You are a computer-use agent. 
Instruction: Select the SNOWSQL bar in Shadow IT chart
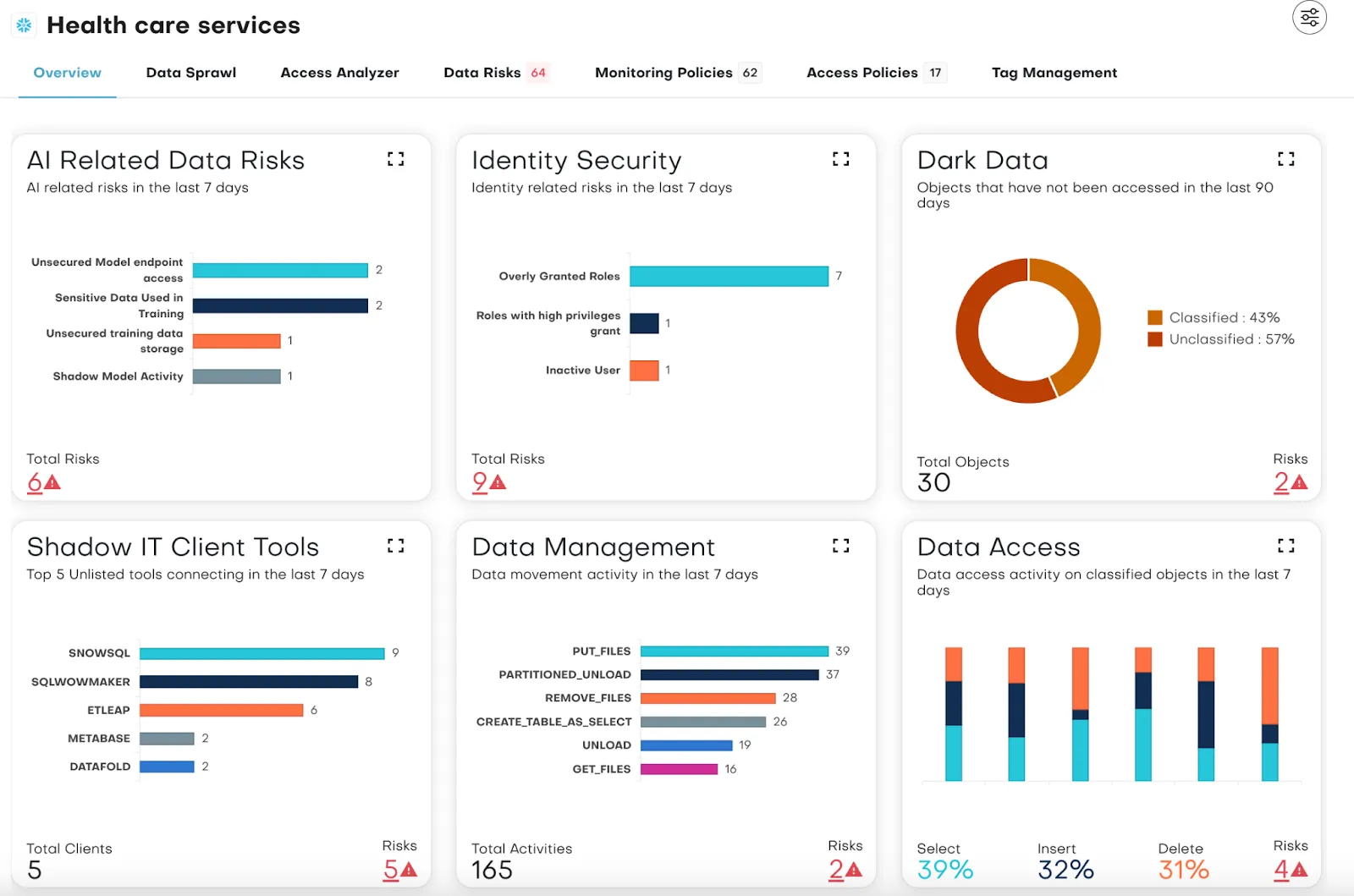261,652
